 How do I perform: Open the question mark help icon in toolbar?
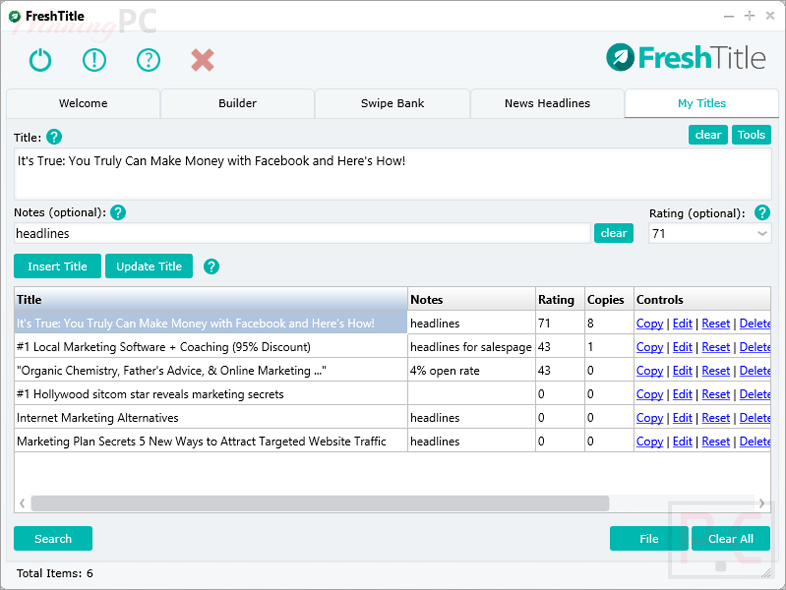[x=148, y=60]
